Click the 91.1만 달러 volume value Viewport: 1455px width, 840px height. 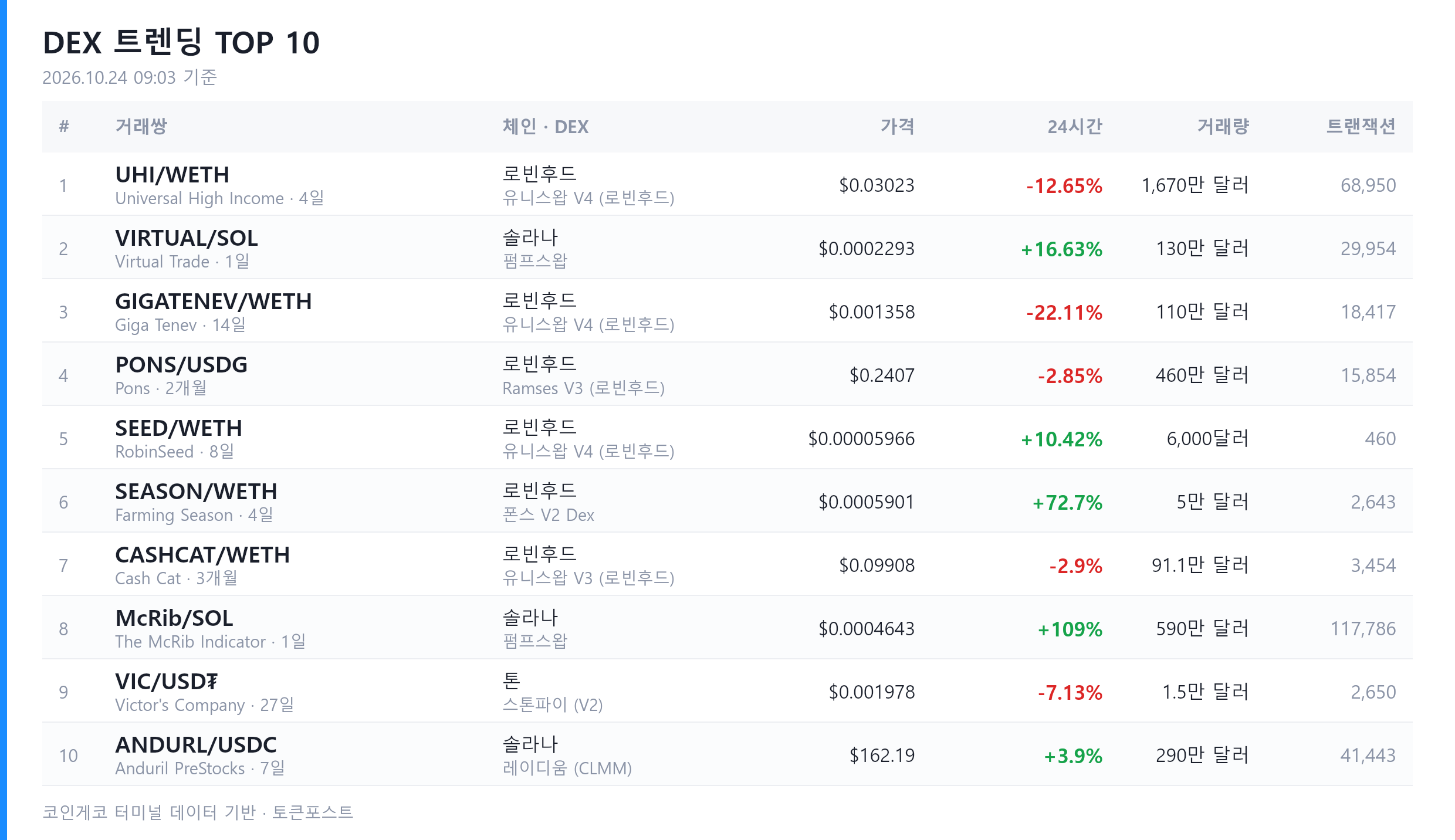coord(1200,565)
